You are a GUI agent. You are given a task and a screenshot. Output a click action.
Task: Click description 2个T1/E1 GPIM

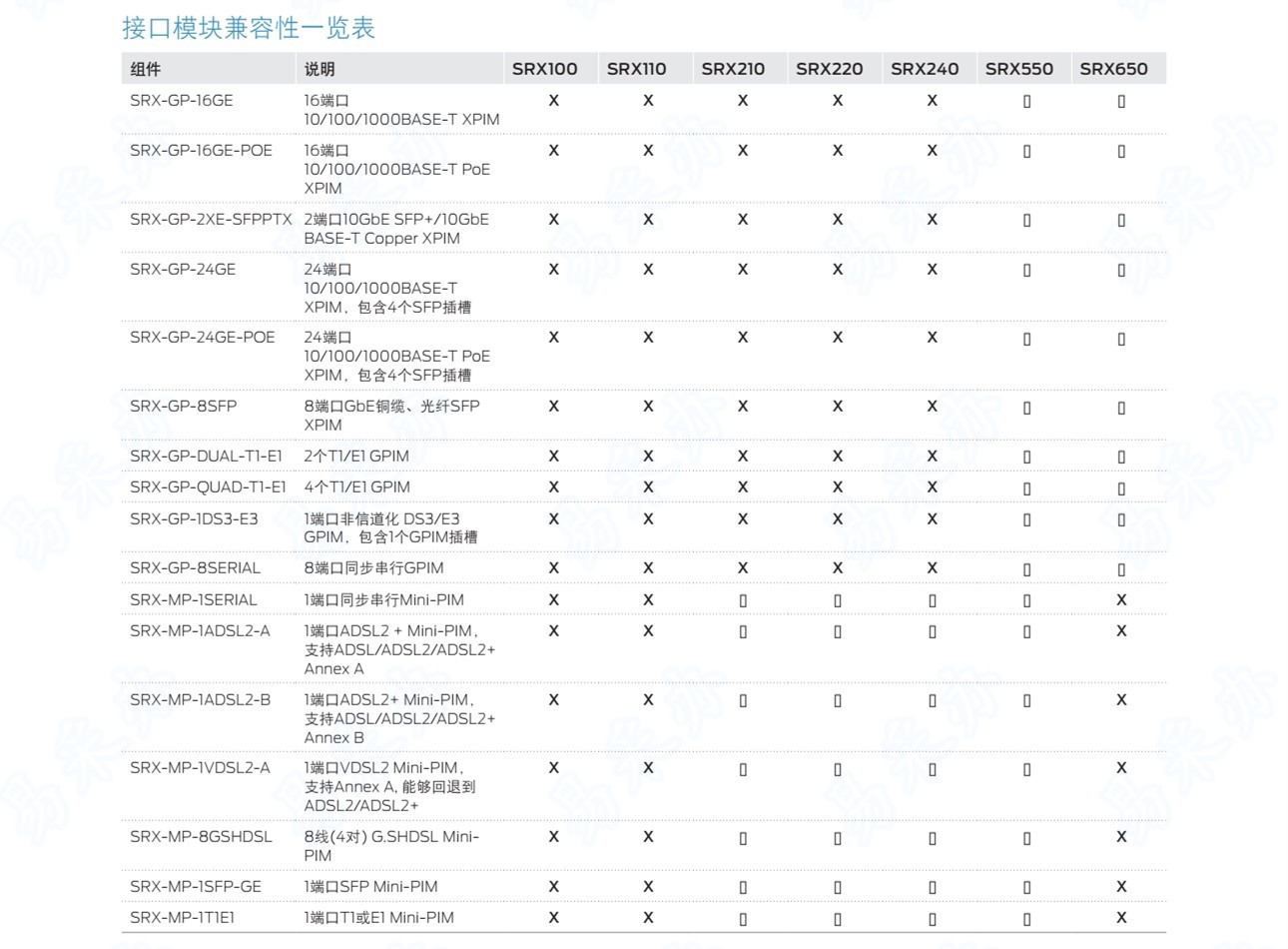(x=356, y=457)
